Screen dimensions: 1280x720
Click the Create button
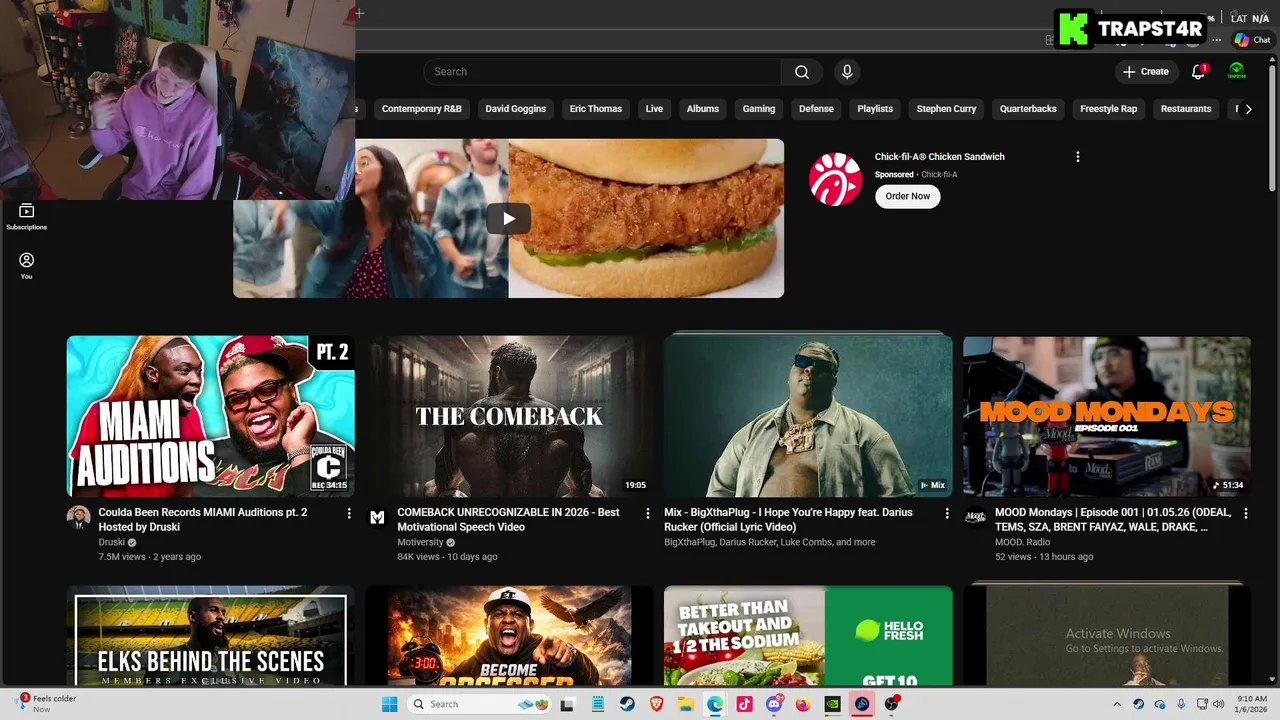point(1146,72)
